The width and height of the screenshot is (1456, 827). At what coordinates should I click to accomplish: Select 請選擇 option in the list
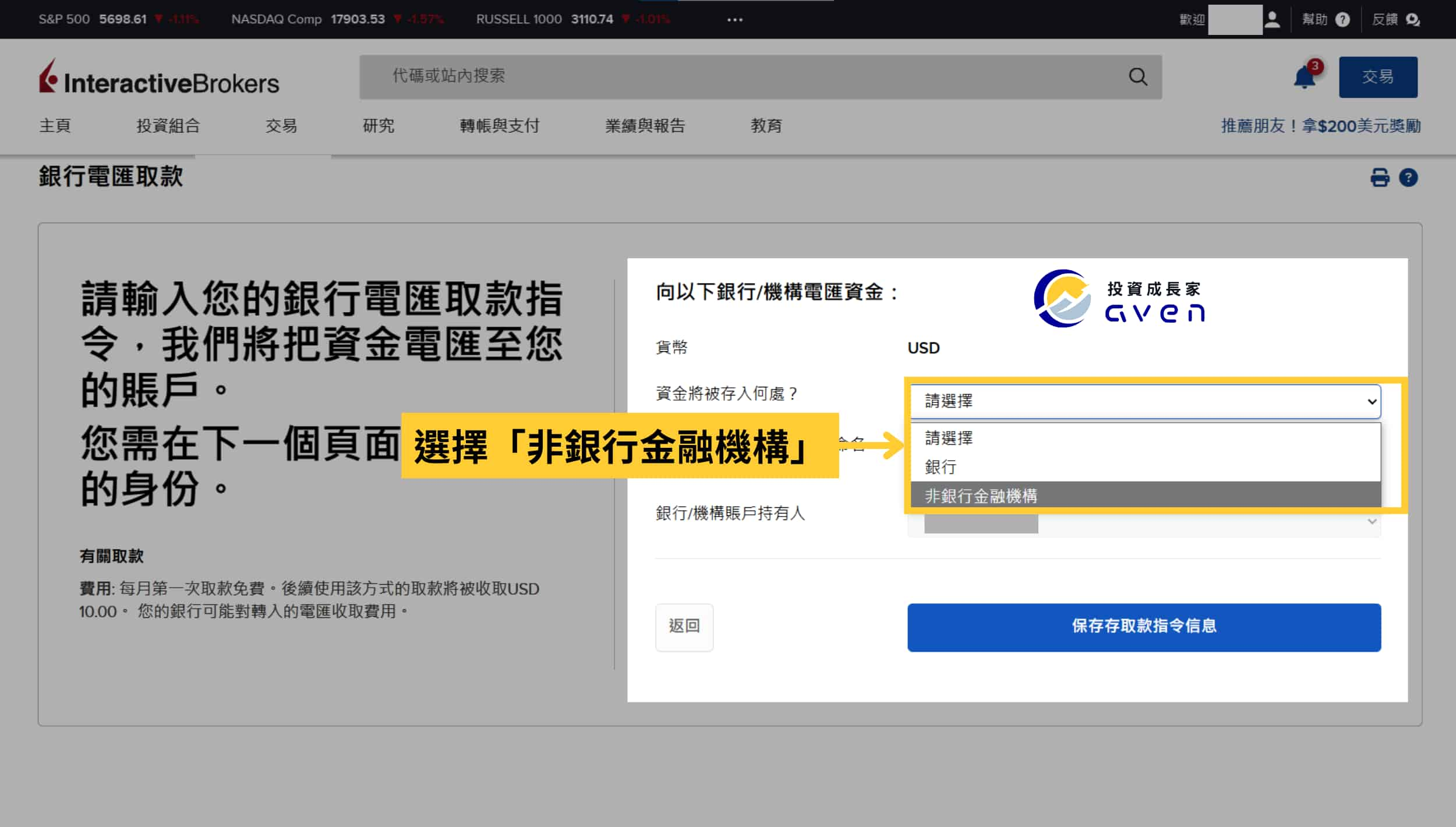point(1146,438)
